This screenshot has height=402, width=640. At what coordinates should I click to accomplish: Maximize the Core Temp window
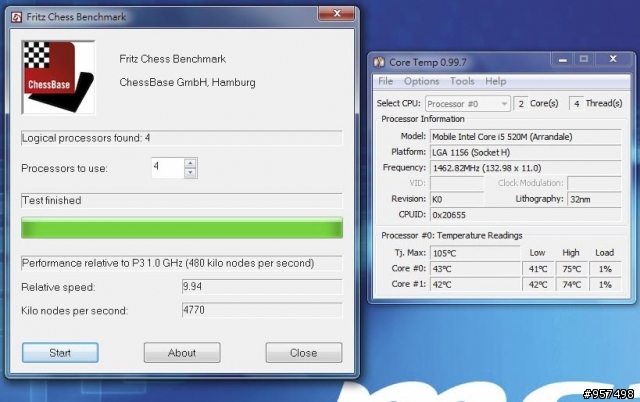tap(584, 60)
